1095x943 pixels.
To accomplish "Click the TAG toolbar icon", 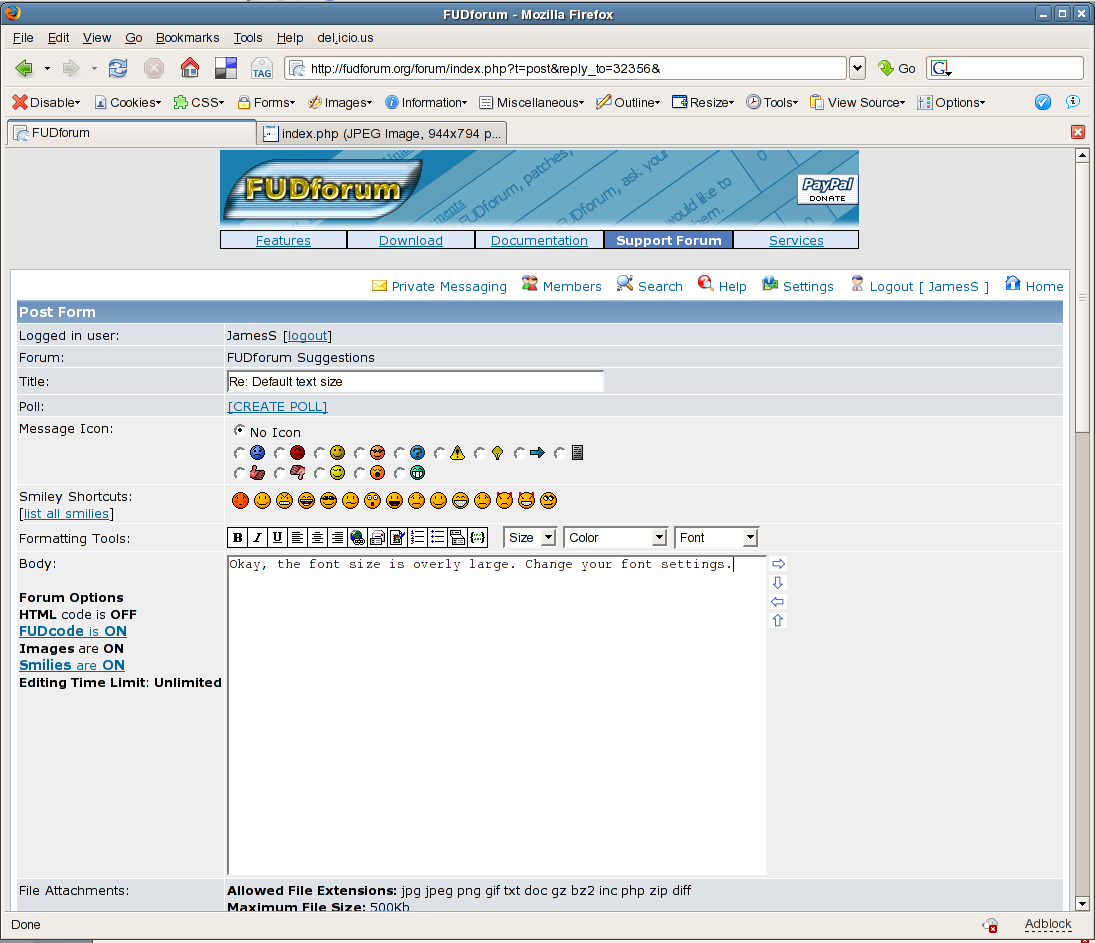I will pos(262,68).
